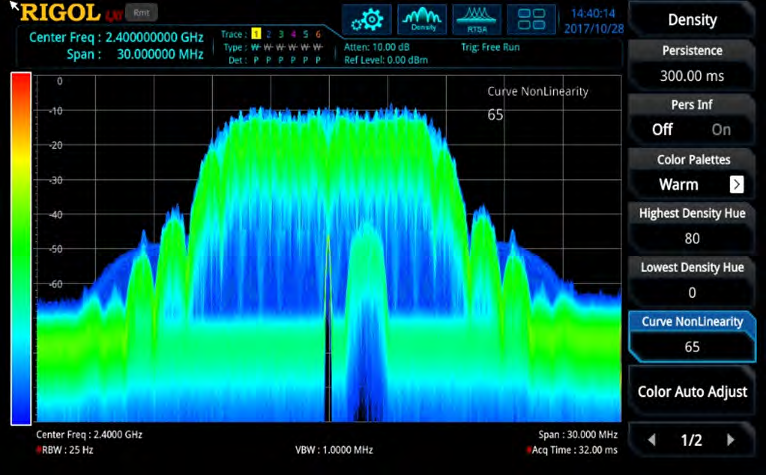The width and height of the screenshot is (766, 475).
Task: Click the Density menu title
Action: pos(692,20)
